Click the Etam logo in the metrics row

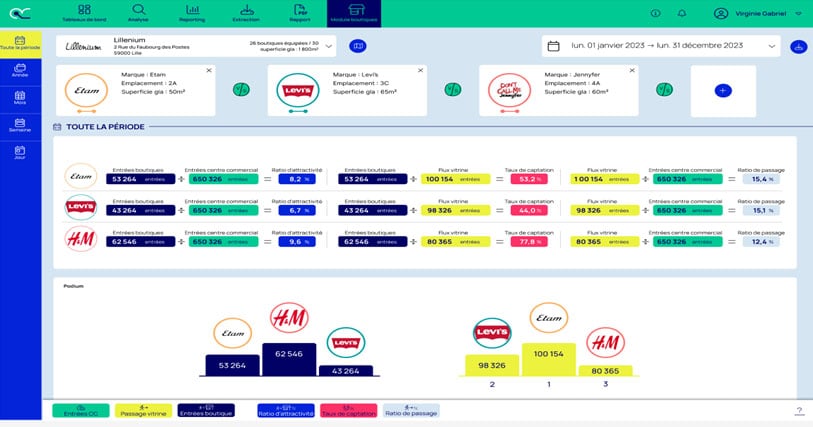[x=81, y=176]
